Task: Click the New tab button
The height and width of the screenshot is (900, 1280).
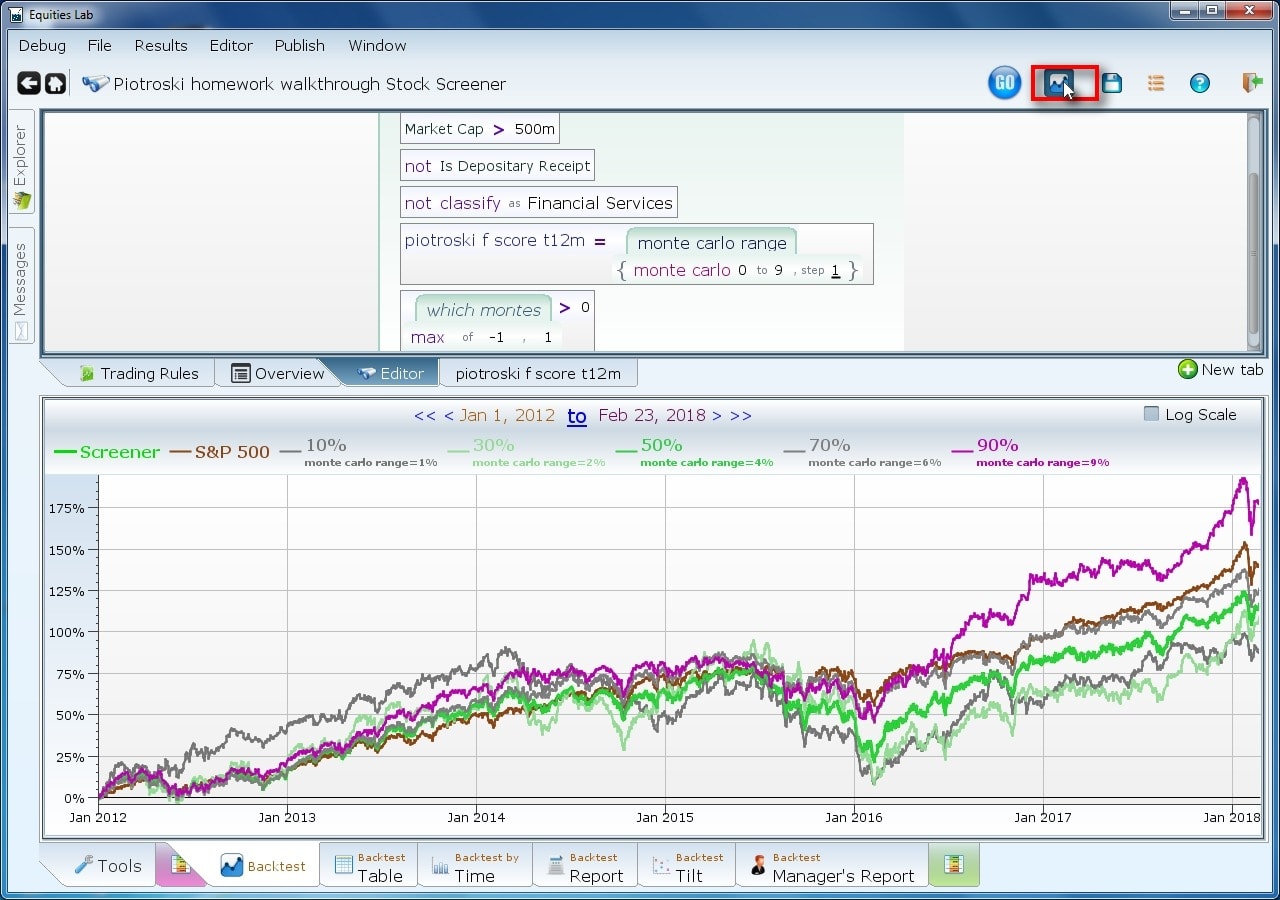Action: click(1220, 370)
